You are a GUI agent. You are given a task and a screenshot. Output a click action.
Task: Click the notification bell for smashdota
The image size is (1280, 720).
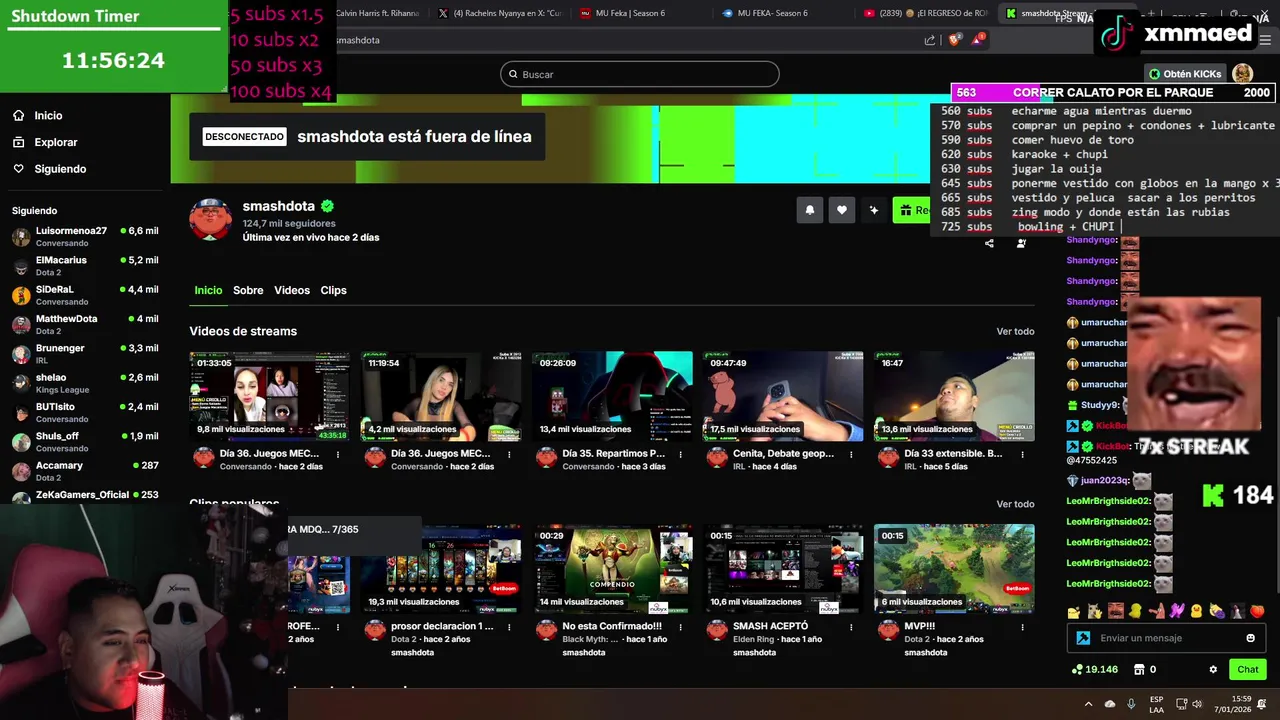809,210
